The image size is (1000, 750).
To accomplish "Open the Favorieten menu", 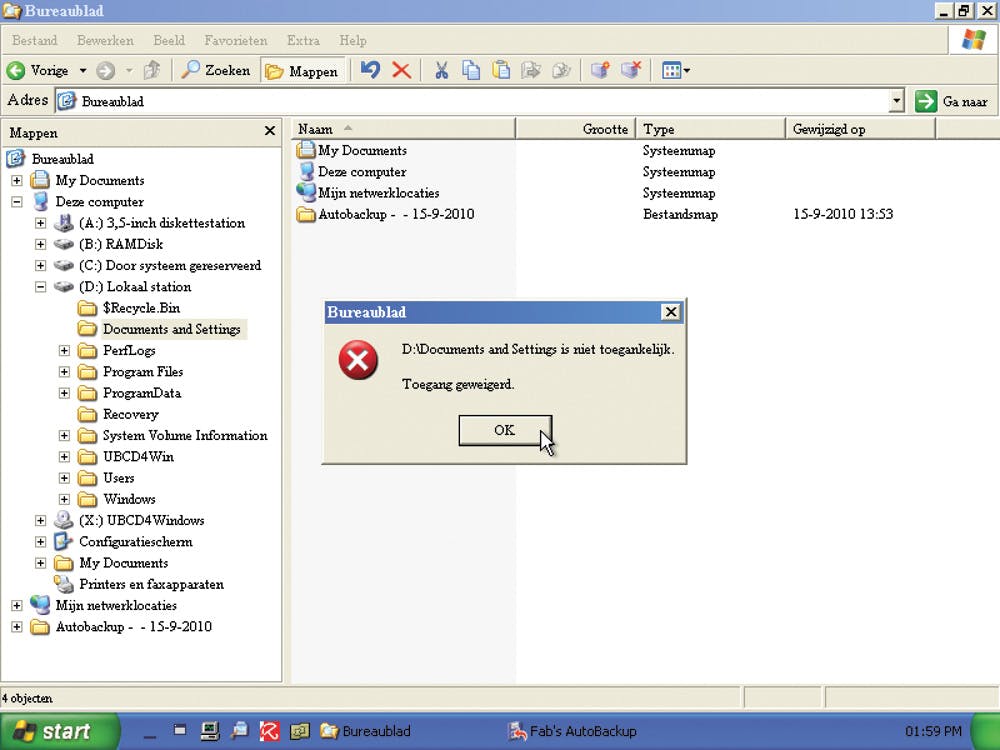I will tap(236, 40).
